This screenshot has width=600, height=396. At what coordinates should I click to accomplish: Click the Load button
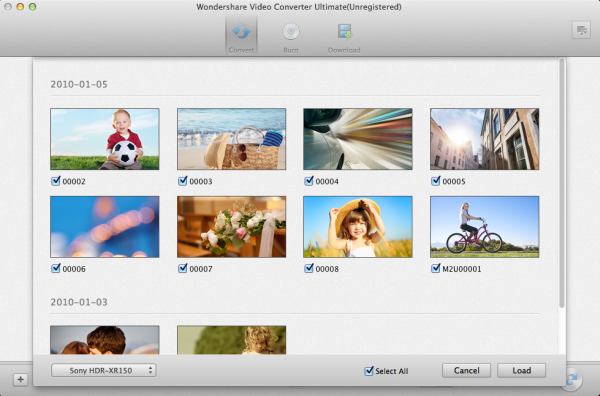pyautogui.click(x=521, y=370)
